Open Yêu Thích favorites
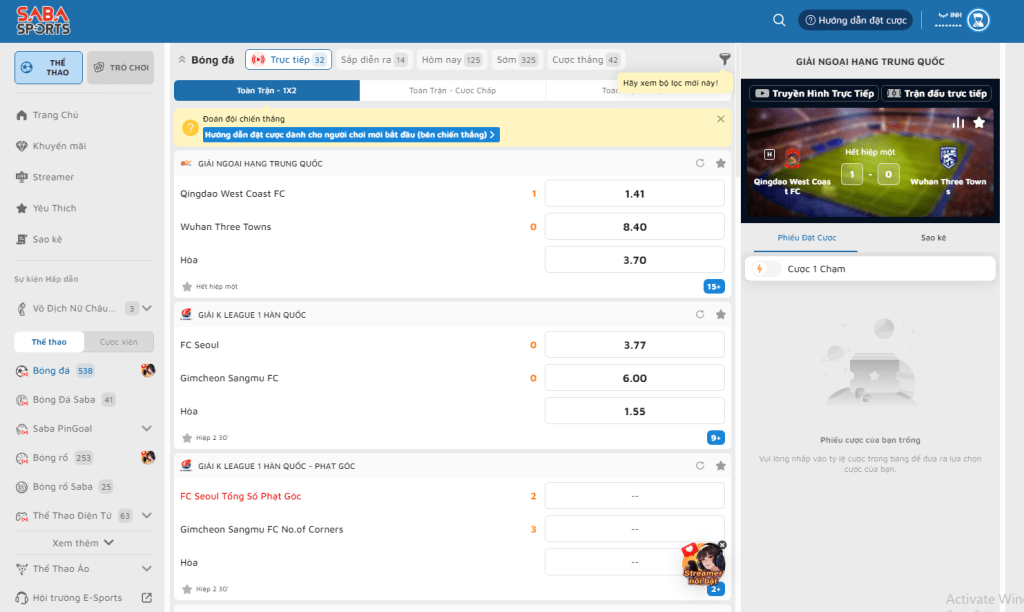Image resolution: width=1024 pixels, height=612 pixels. pos(54,208)
